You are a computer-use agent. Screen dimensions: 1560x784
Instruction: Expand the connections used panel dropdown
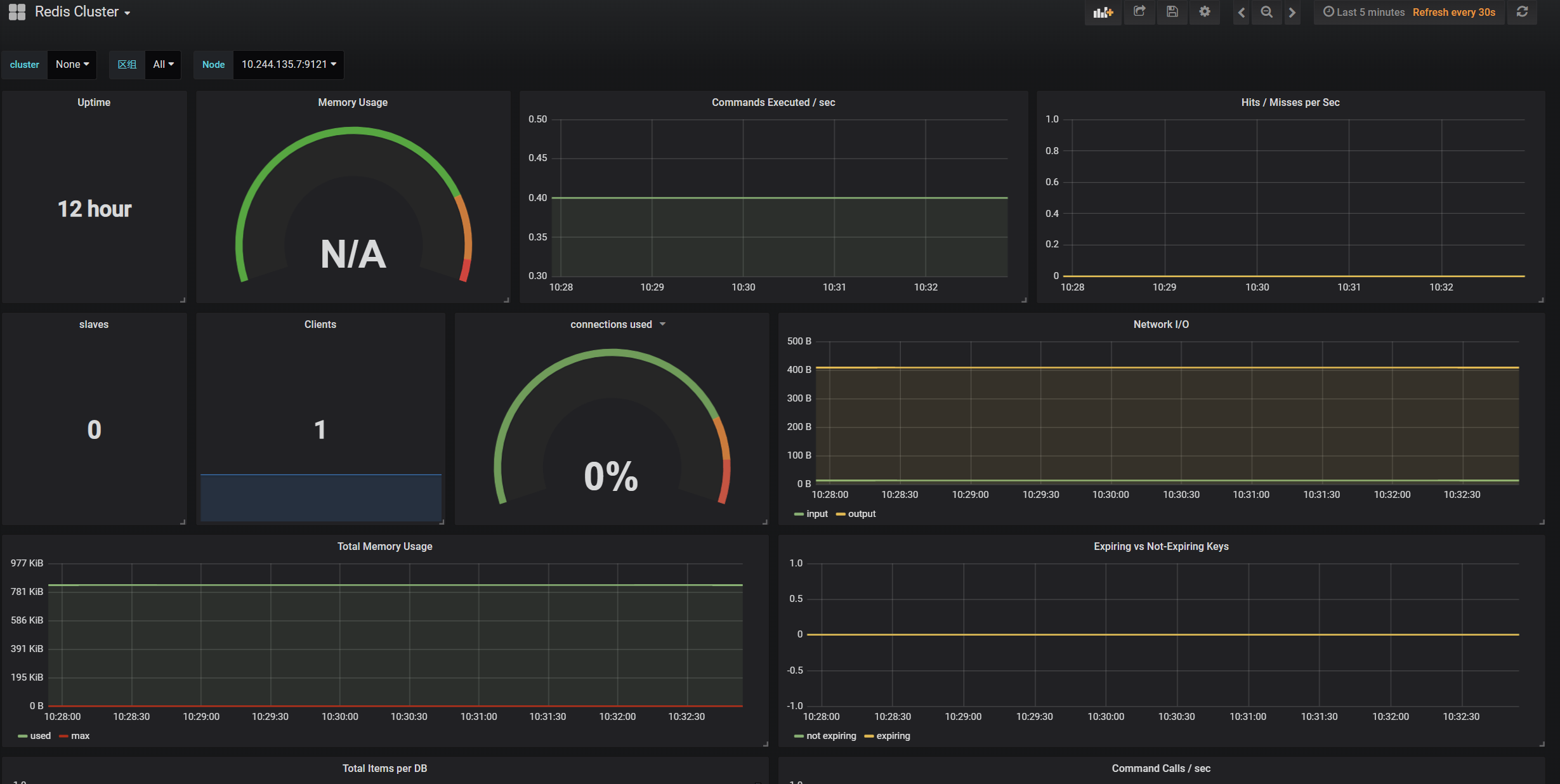point(662,324)
